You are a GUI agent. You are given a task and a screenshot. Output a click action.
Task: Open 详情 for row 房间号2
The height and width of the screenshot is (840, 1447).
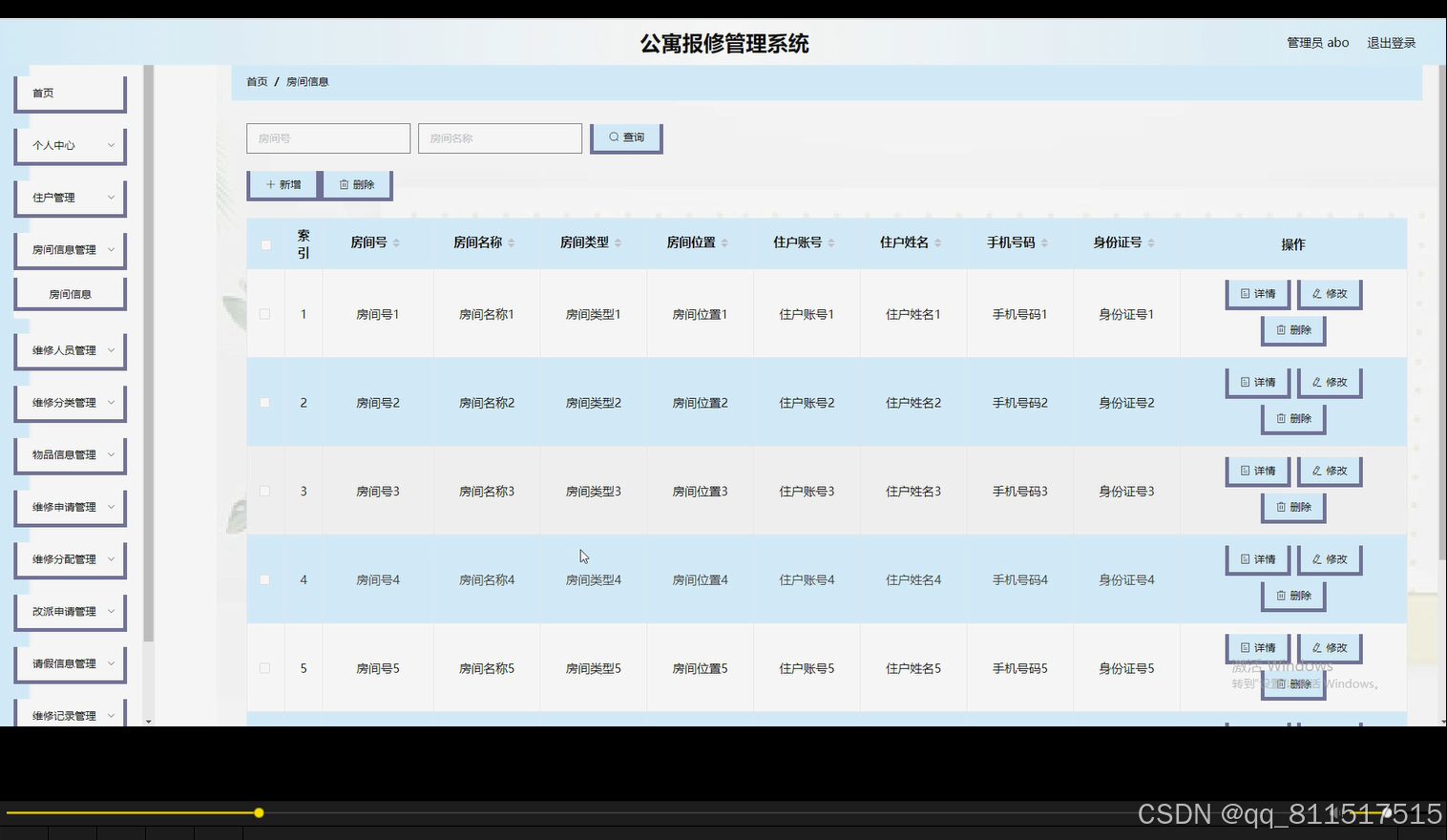click(1258, 383)
